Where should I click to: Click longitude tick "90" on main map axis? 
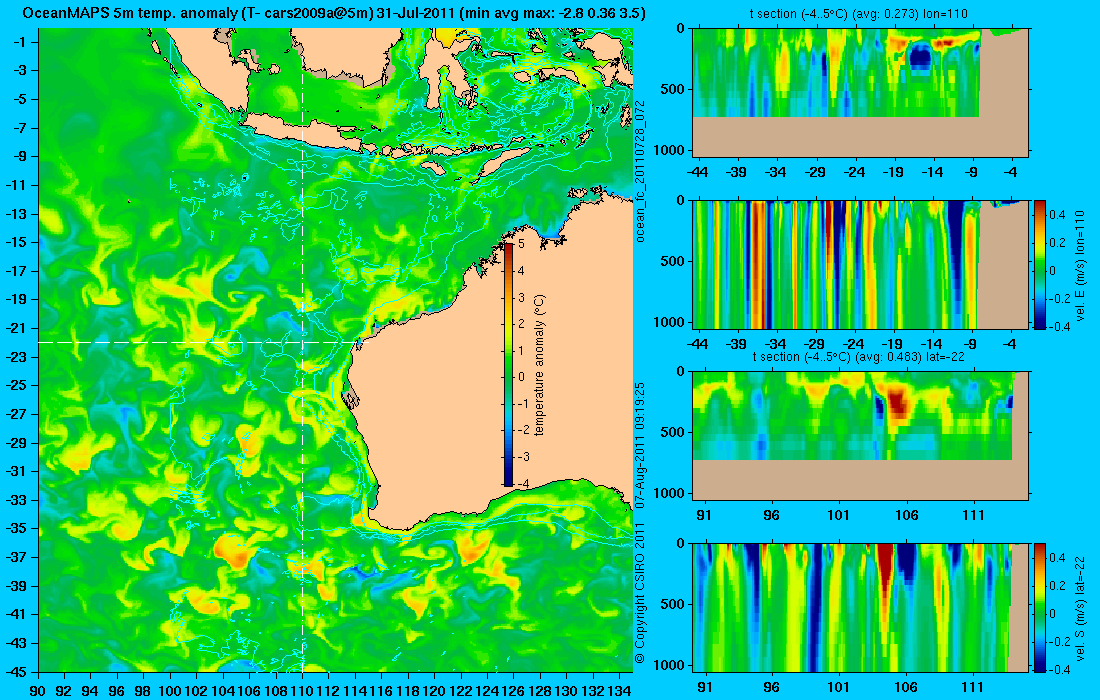pos(38,691)
